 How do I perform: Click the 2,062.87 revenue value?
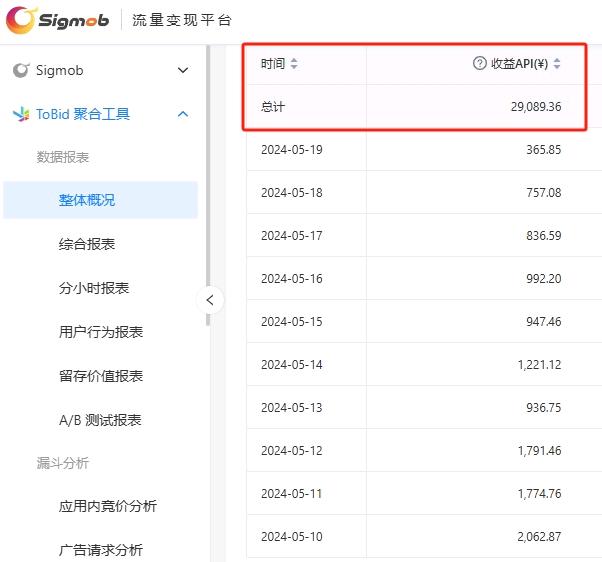[x=539, y=537]
